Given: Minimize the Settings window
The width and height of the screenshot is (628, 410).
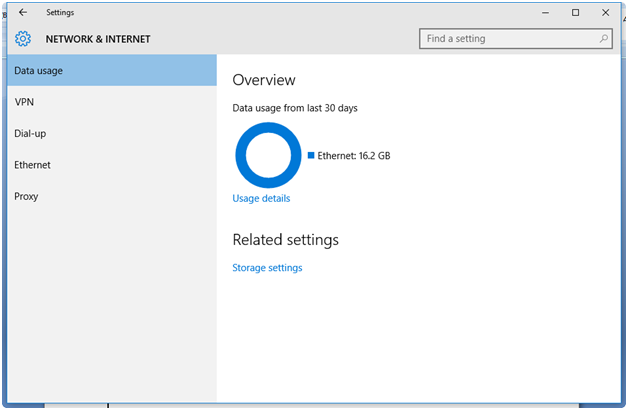Looking at the screenshot, I should point(545,12).
